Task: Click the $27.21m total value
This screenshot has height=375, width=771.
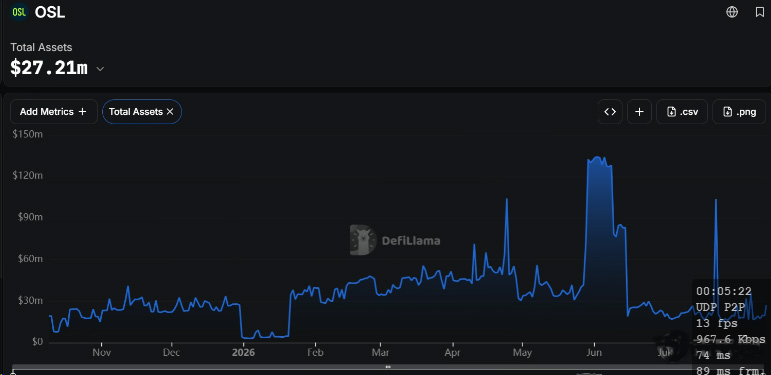Action: [x=49, y=68]
